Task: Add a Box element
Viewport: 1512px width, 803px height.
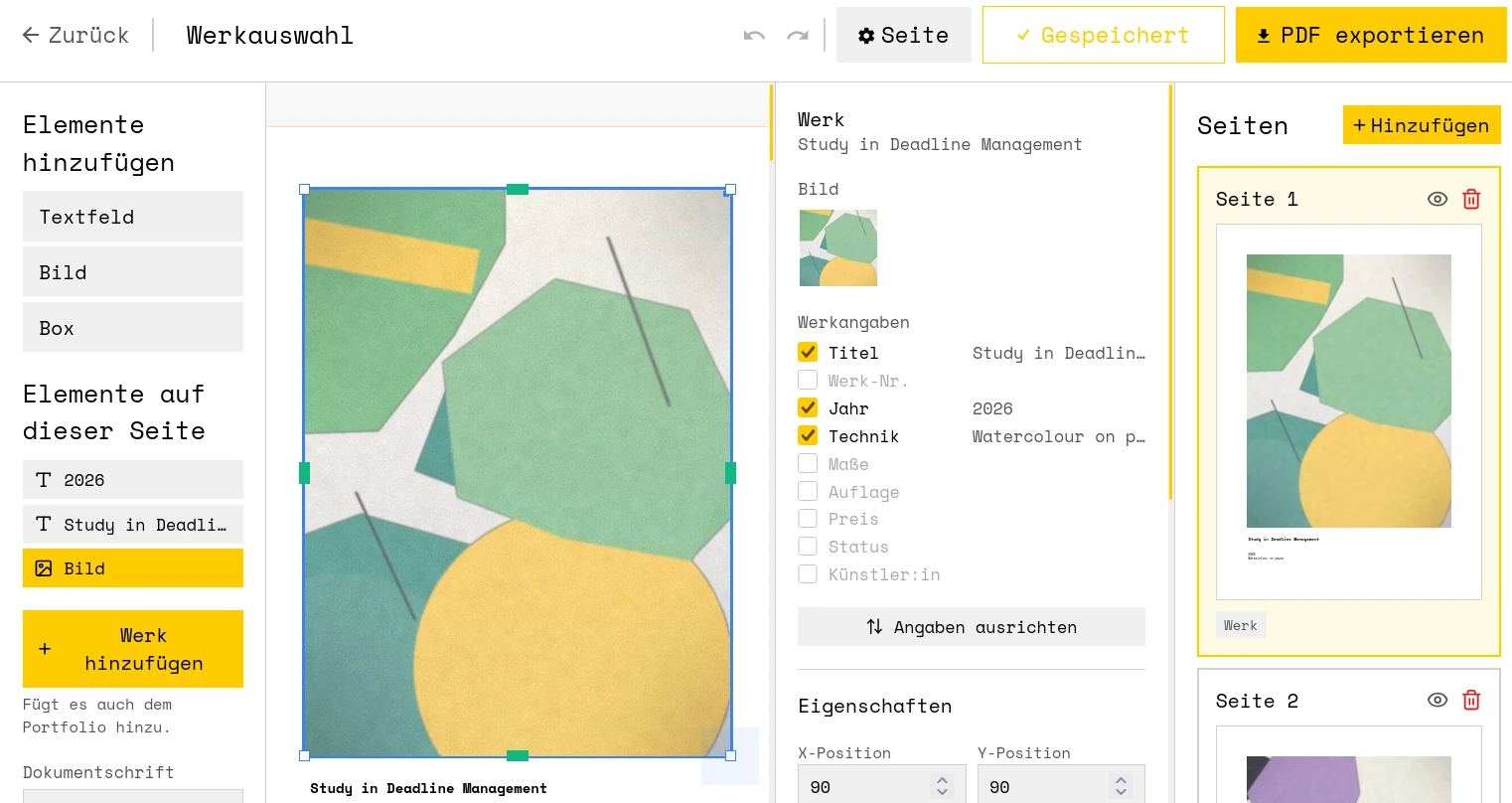Action: coord(133,328)
